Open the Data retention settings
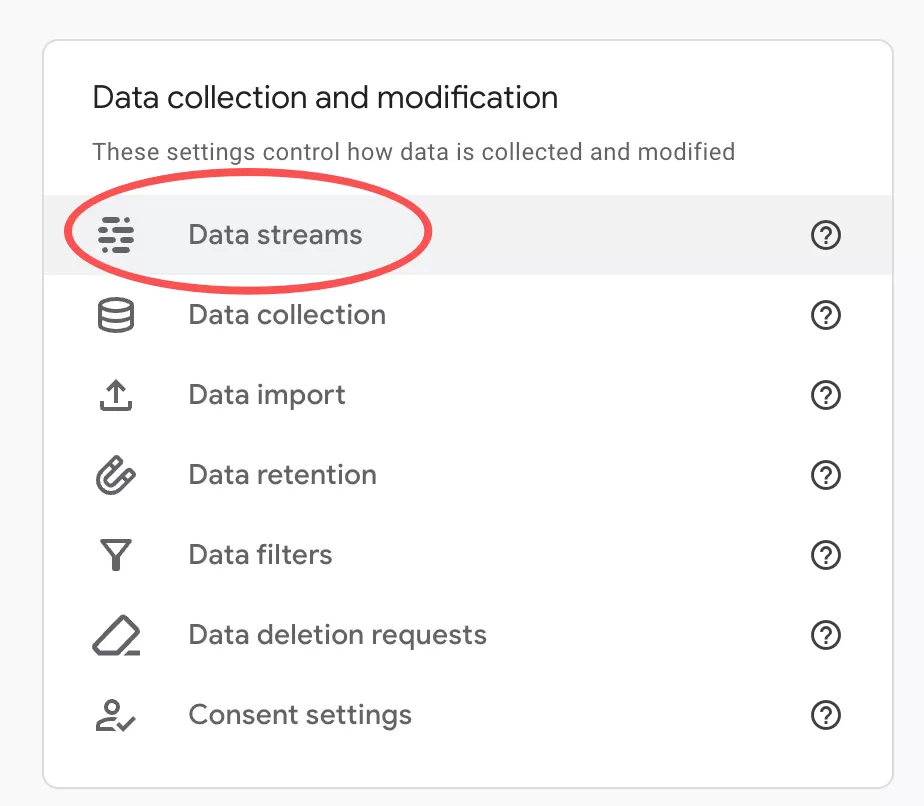 click(x=281, y=475)
